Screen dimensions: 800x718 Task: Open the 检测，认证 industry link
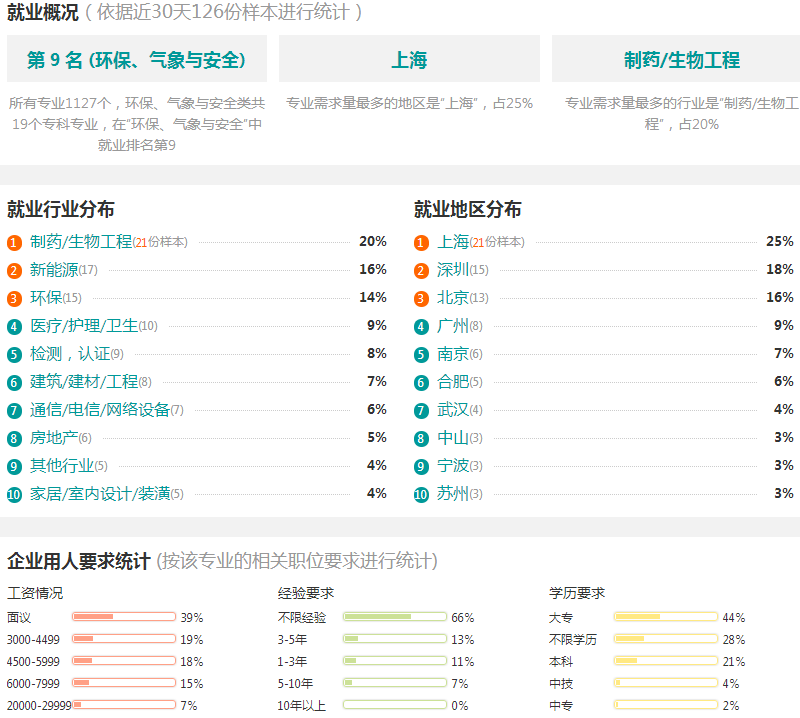tap(70, 354)
